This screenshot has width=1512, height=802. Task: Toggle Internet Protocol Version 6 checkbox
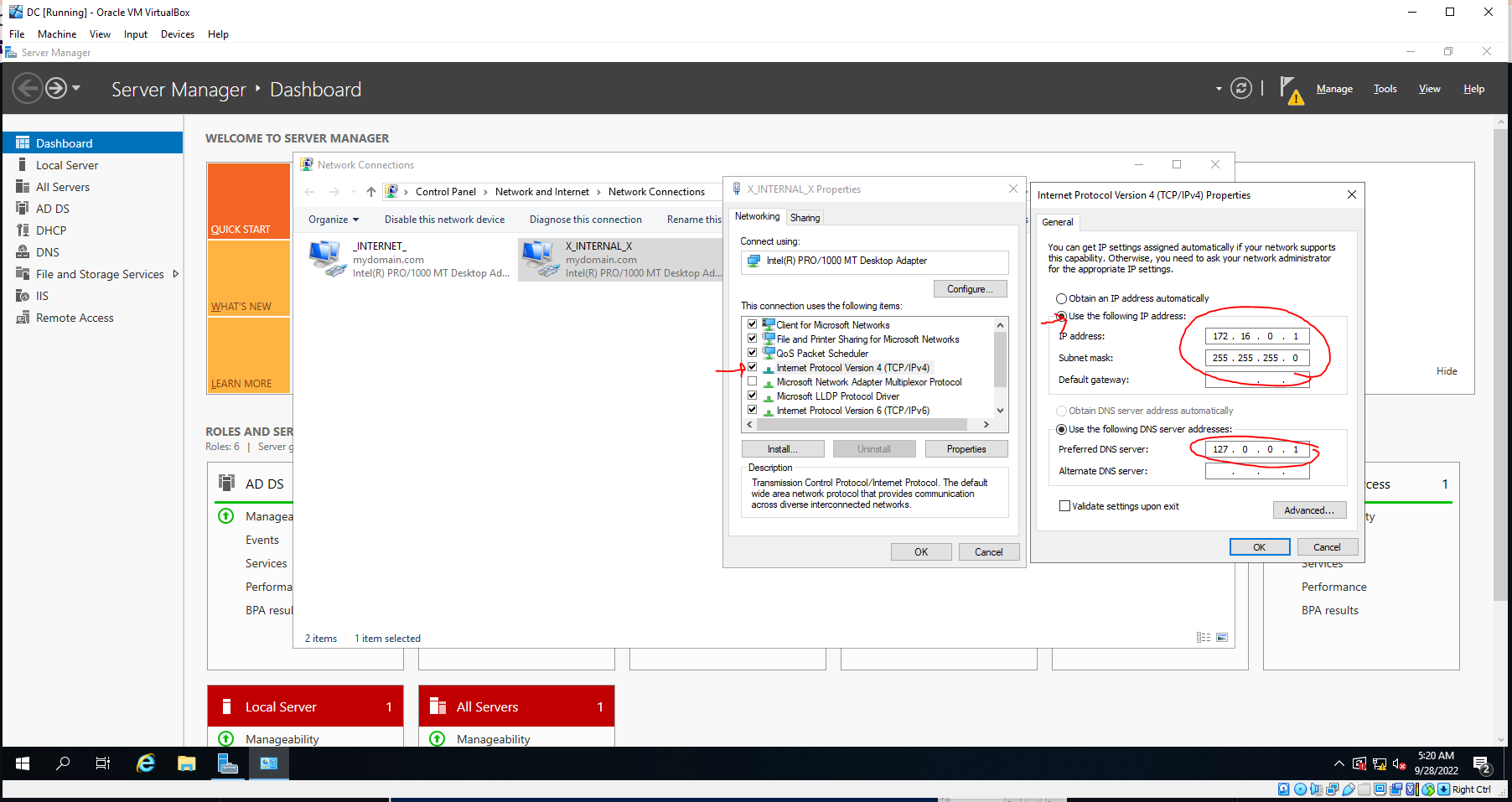coord(753,410)
